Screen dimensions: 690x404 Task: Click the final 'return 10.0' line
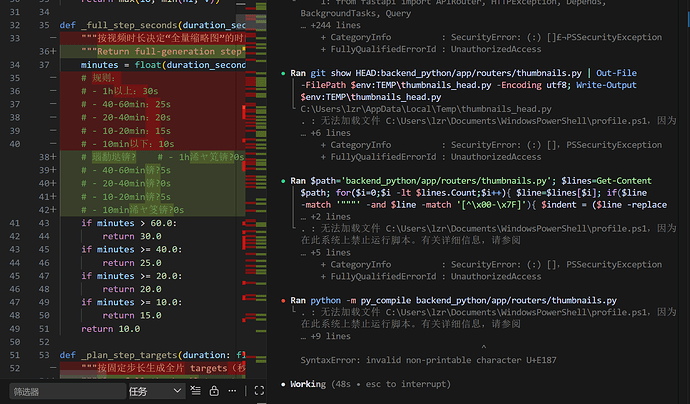tap(110, 329)
